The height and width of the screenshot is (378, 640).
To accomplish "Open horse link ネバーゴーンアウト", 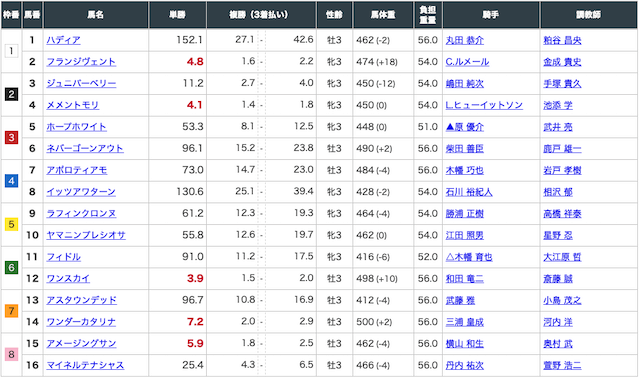I will coord(85,148).
